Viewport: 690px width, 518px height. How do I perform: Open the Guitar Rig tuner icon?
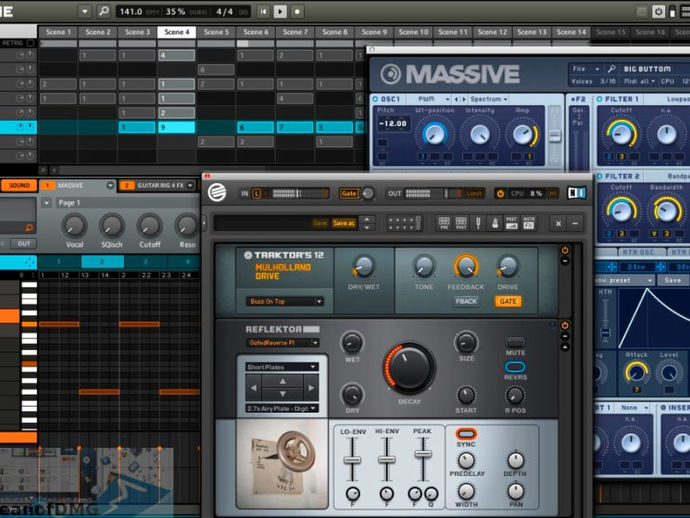click(478, 223)
